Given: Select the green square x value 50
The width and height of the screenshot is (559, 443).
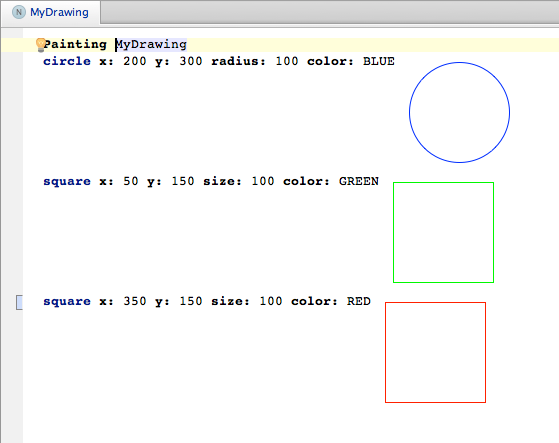Looking at the screenshot, I should point(131,181).
